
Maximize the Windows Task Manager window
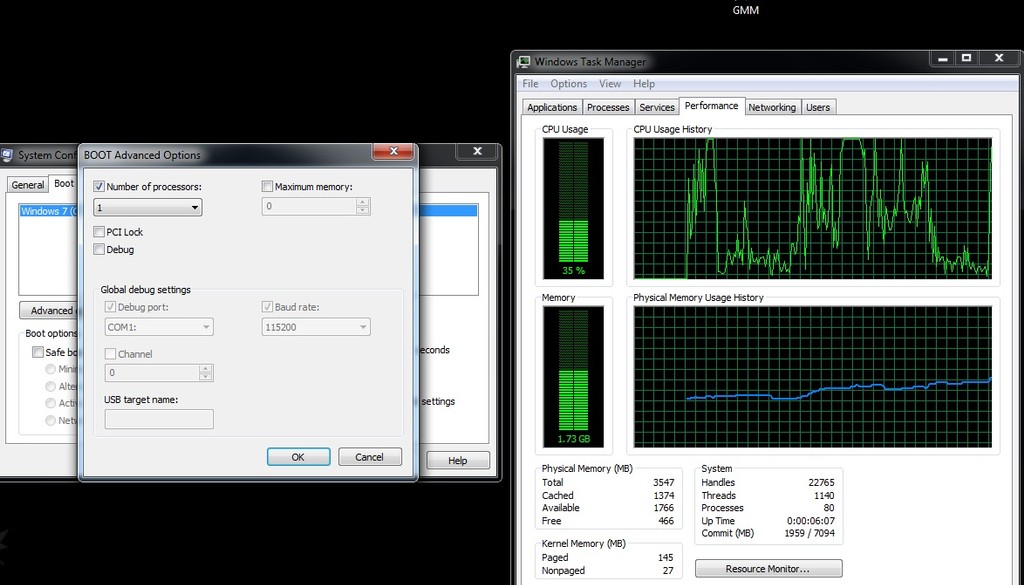point(966,58)
